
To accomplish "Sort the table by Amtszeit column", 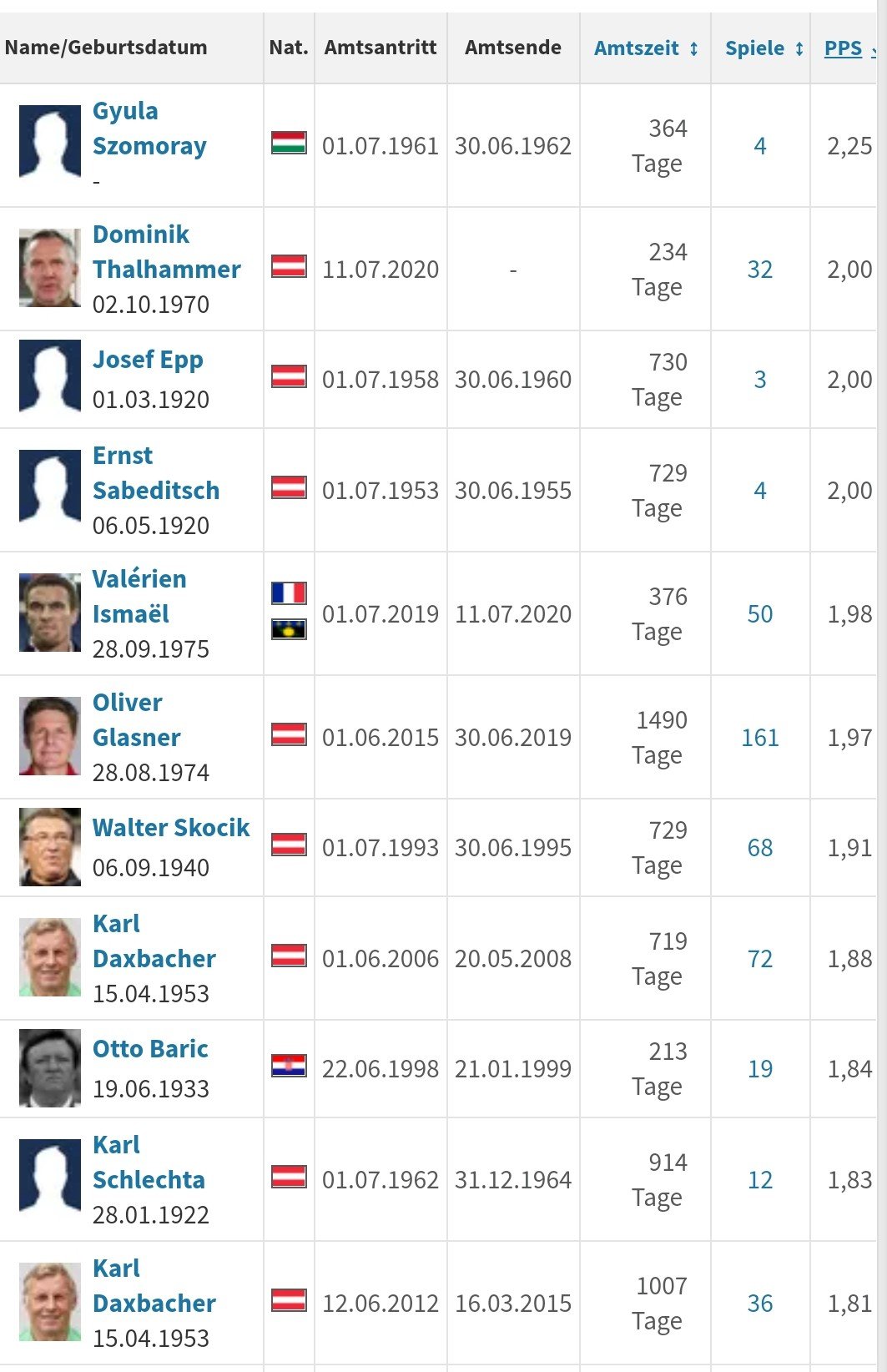I will click(646, 48).
